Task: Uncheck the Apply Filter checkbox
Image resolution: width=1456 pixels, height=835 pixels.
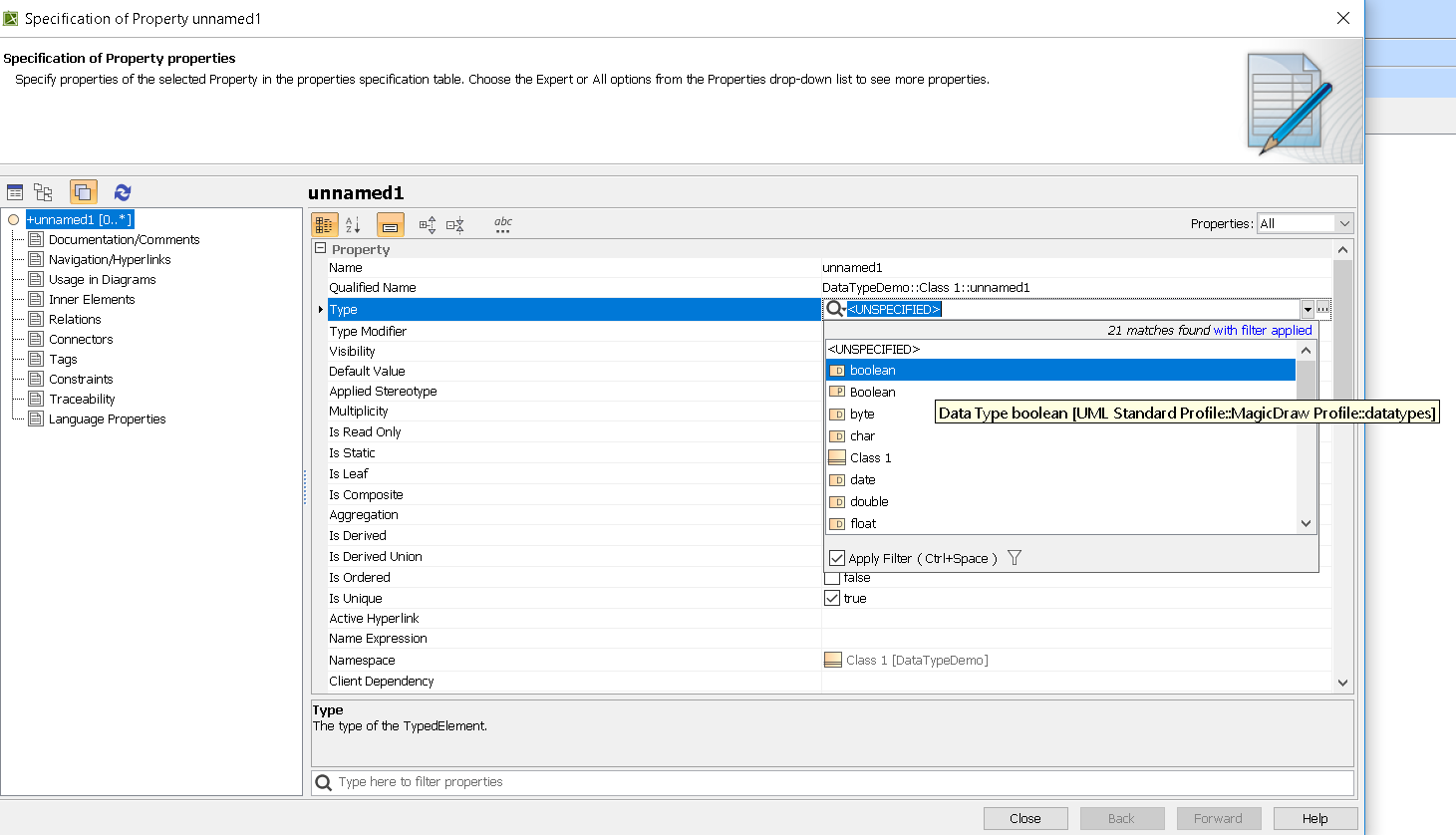Action: [837, 558]
